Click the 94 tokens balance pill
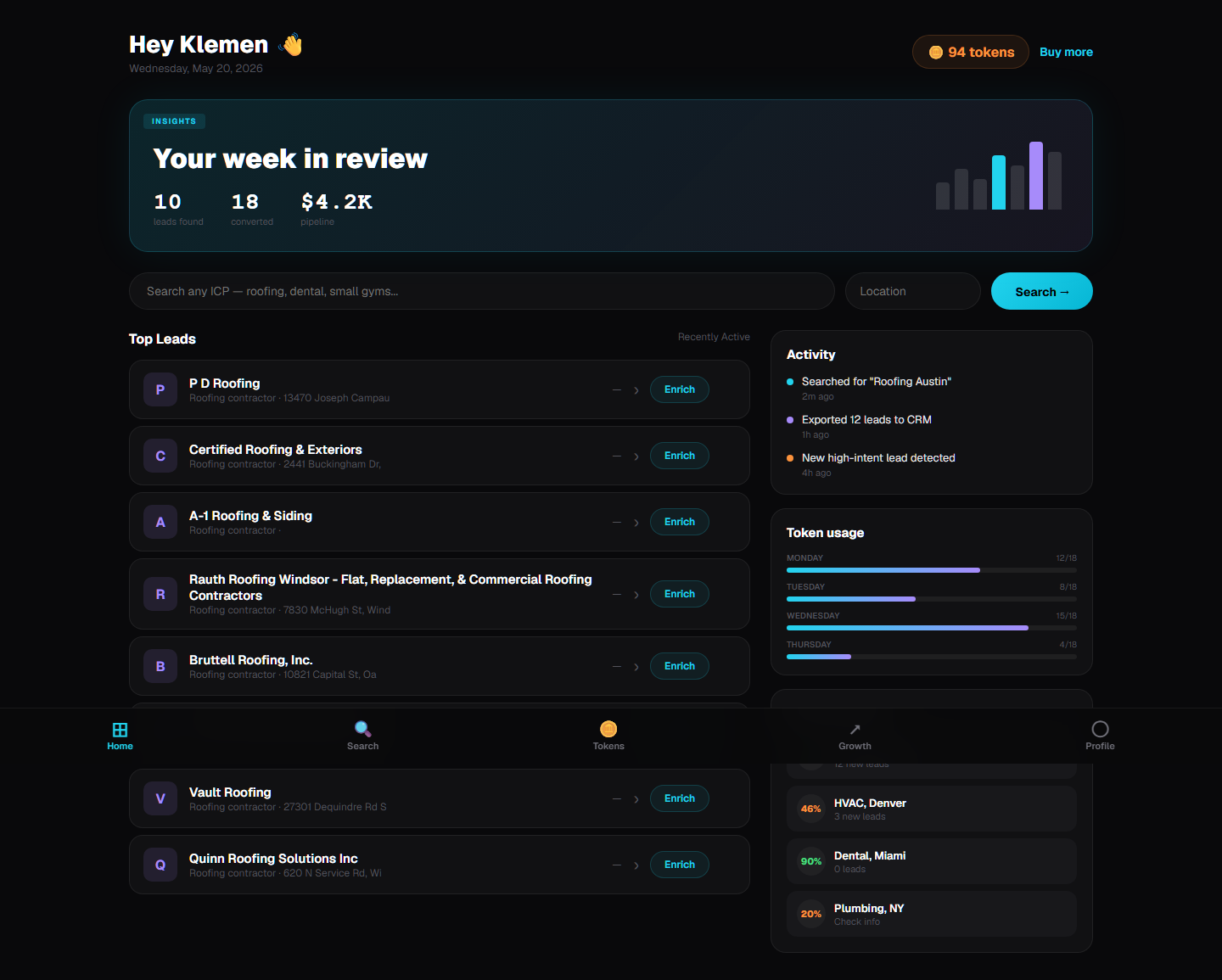The image size is (1222, 980). pyautogui.click(x=971, y=52)
